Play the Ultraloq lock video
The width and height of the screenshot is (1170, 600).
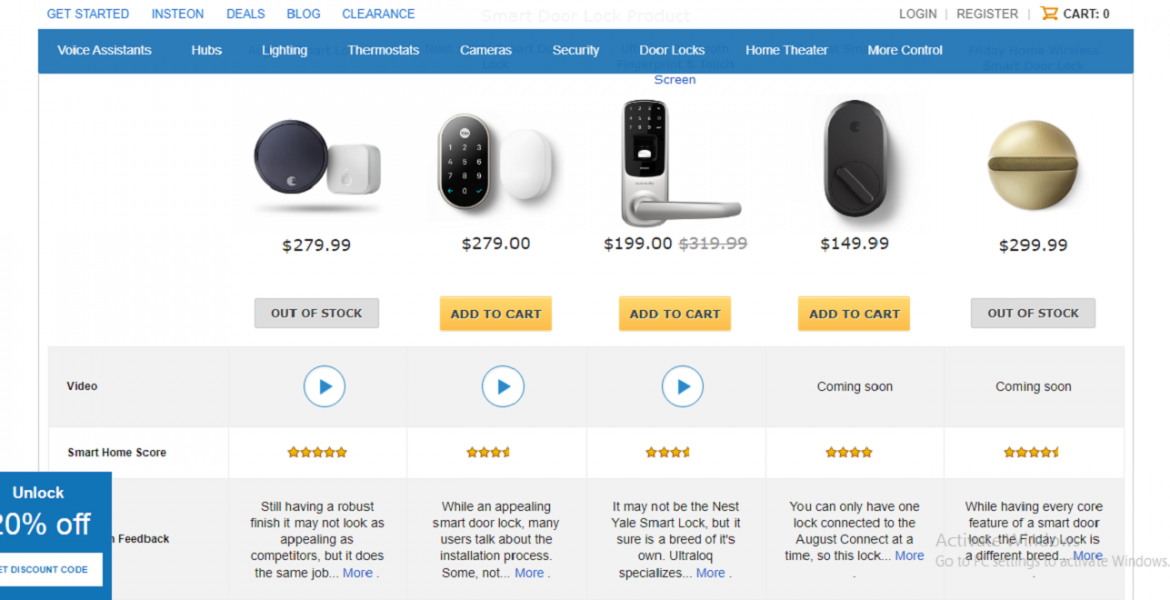pos(683,386)
